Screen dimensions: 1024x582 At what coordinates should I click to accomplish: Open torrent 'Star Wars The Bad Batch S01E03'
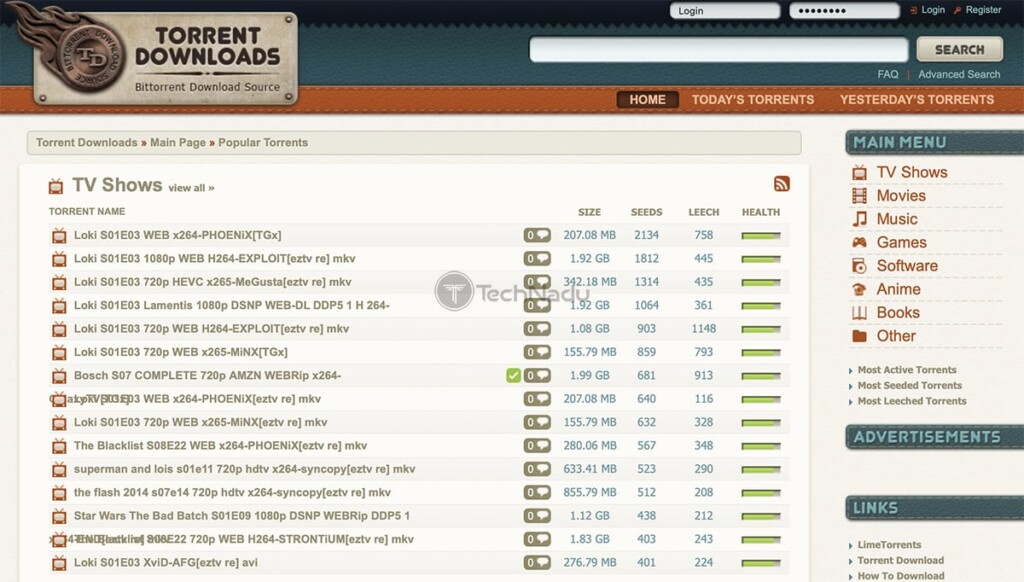tap(242, 516)
